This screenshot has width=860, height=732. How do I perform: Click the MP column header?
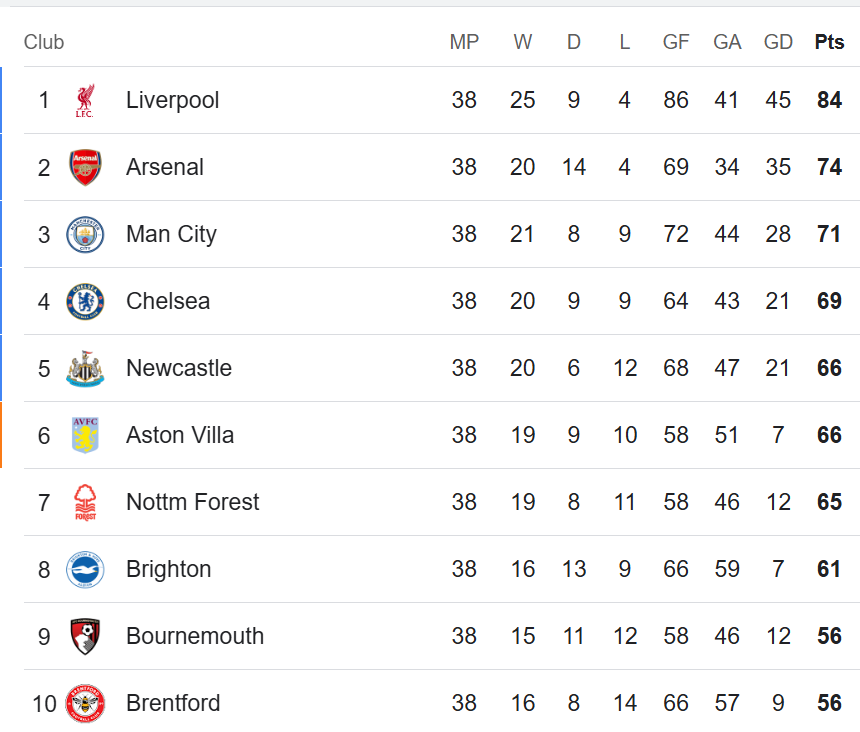tap(464, 42)
